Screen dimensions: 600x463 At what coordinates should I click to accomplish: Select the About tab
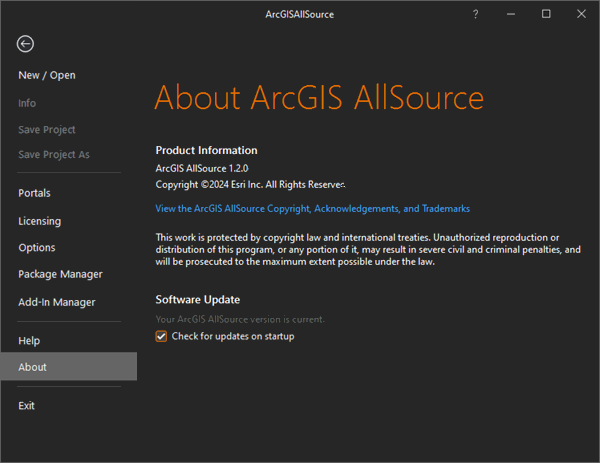[x=32, y=367]
